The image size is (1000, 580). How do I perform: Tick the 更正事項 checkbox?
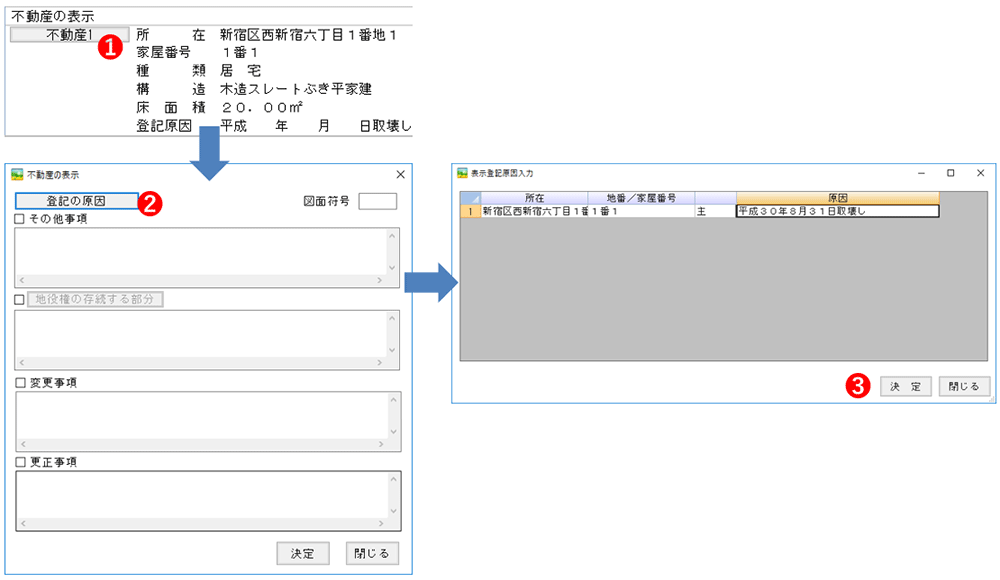(x=20, y=462)
